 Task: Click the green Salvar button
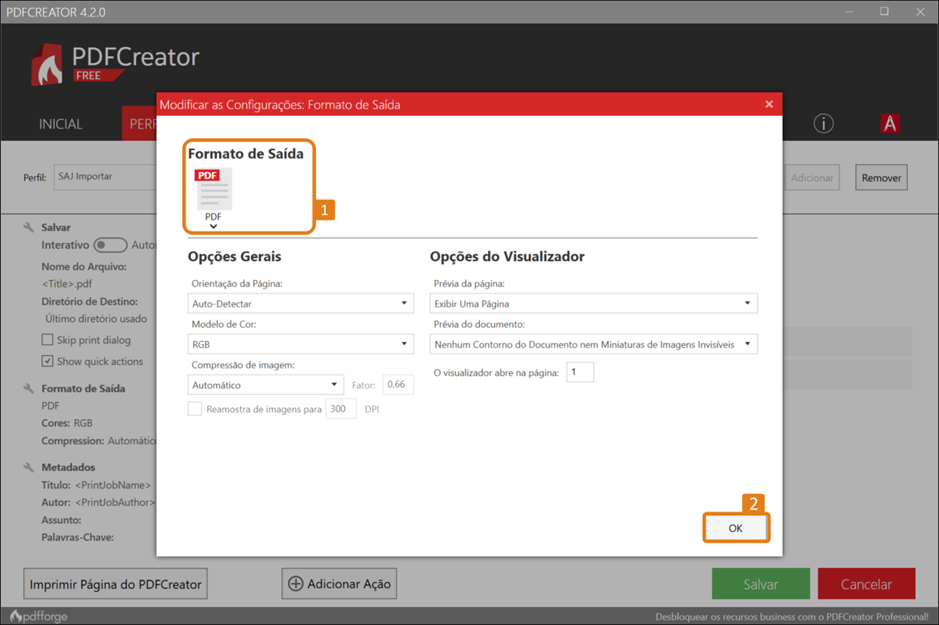pos(760,584)
